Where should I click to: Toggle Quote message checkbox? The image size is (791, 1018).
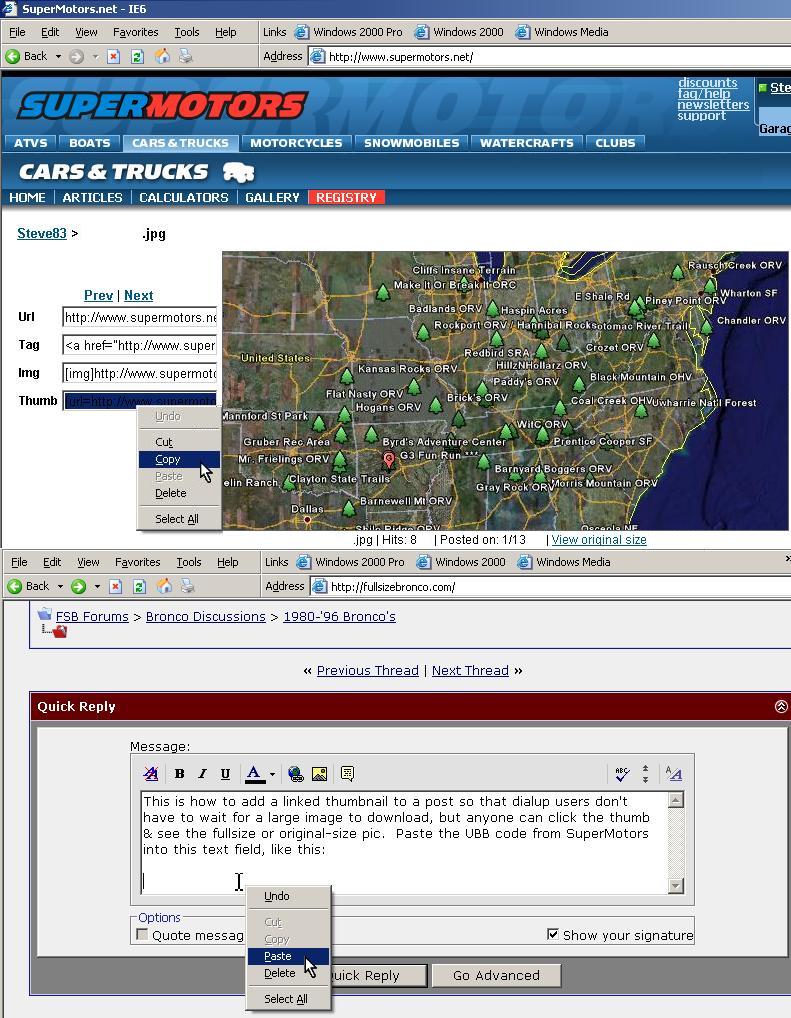coord(142,934)
